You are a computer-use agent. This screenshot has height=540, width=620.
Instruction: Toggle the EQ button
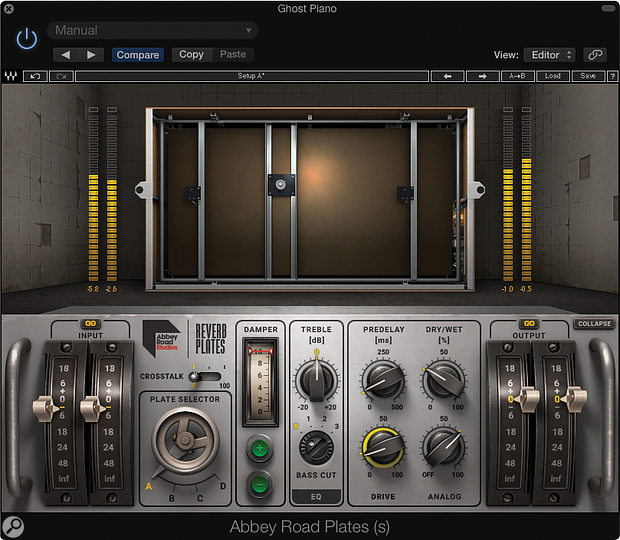coord(316,497)
